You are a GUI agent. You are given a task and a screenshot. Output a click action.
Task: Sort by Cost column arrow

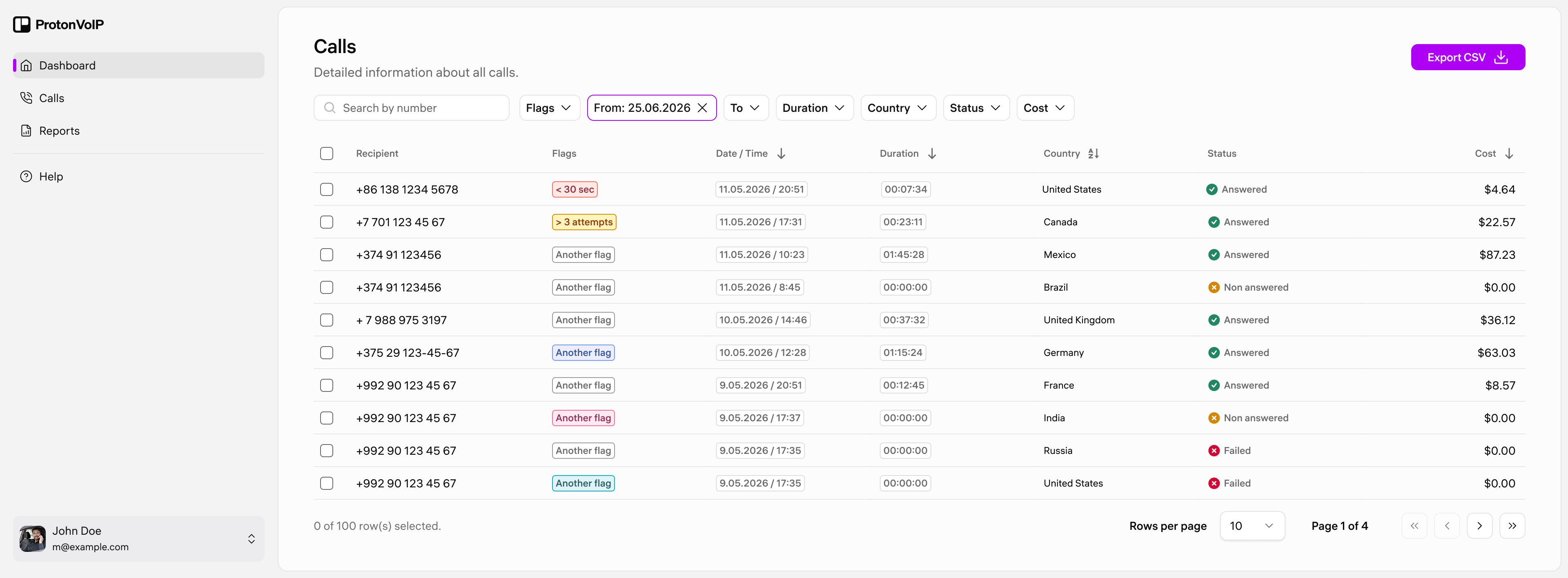(x=1509, y=153)
